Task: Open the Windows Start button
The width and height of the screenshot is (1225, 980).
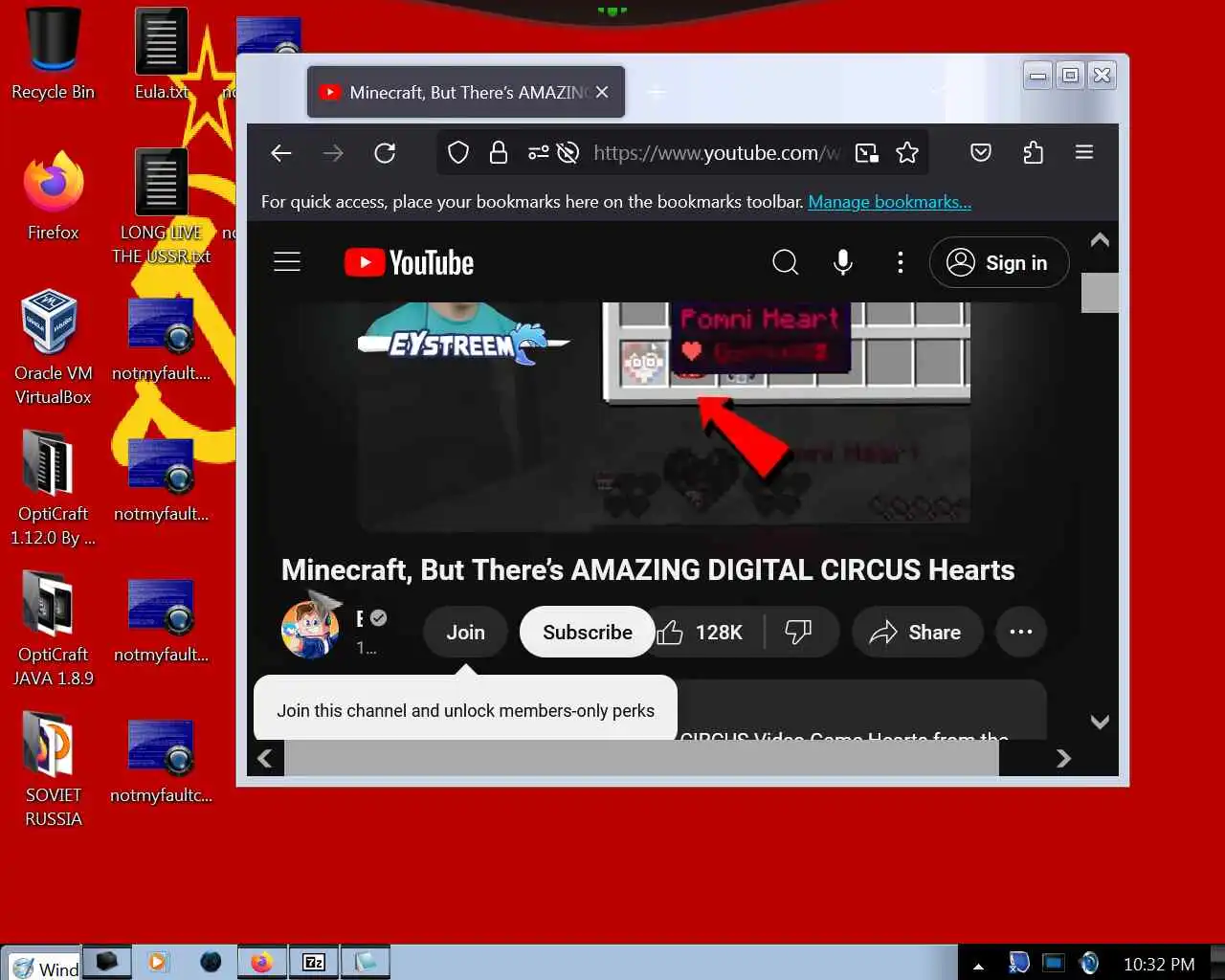Action: point(42,966)
